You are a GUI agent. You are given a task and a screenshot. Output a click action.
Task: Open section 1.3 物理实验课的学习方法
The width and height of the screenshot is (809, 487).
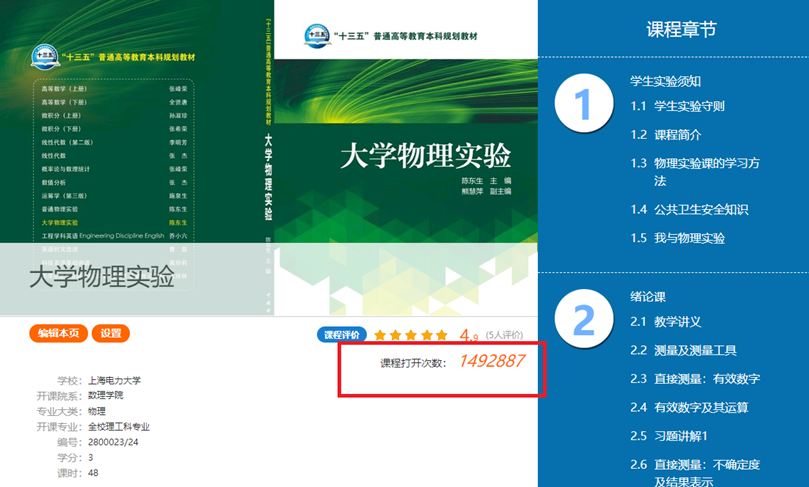tap(695, 172)
